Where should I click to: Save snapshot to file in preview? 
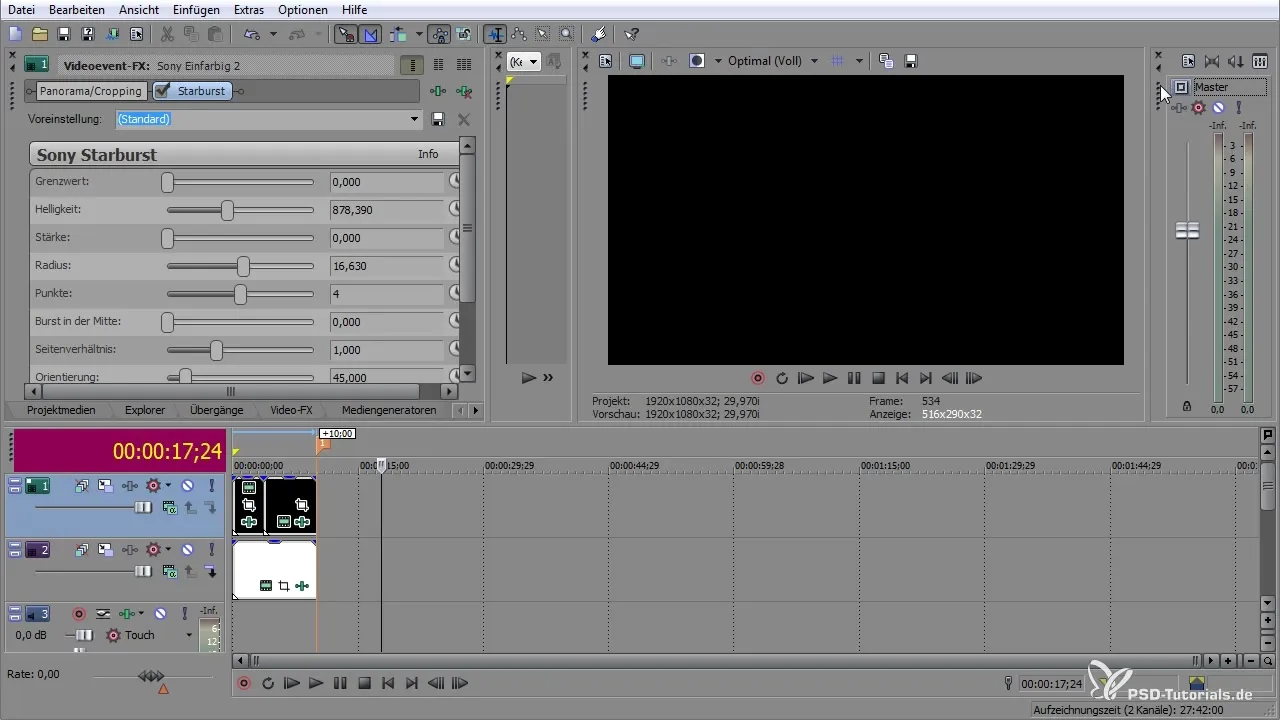[911, 61]
